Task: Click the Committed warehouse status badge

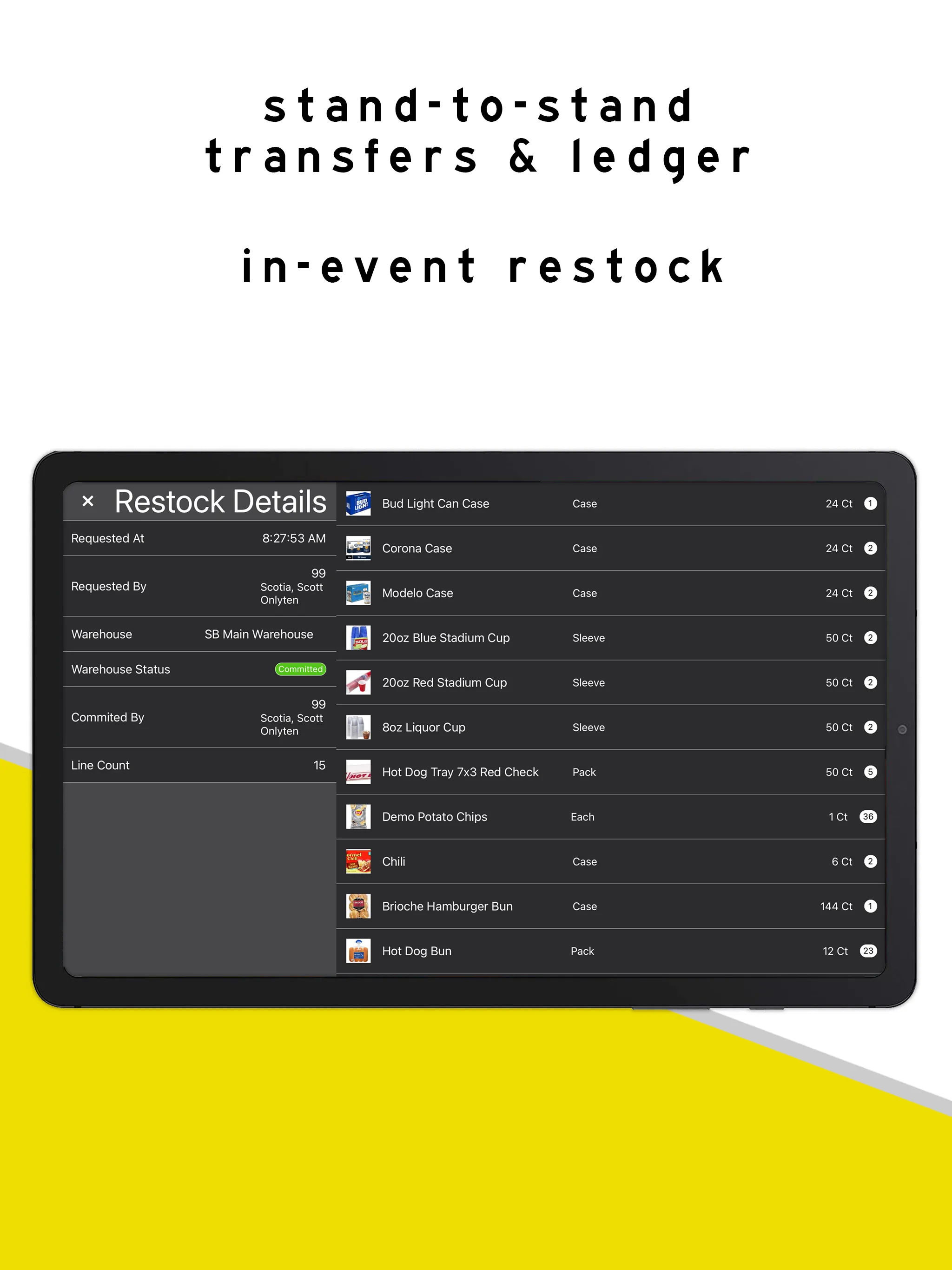Action: (300, 668)
